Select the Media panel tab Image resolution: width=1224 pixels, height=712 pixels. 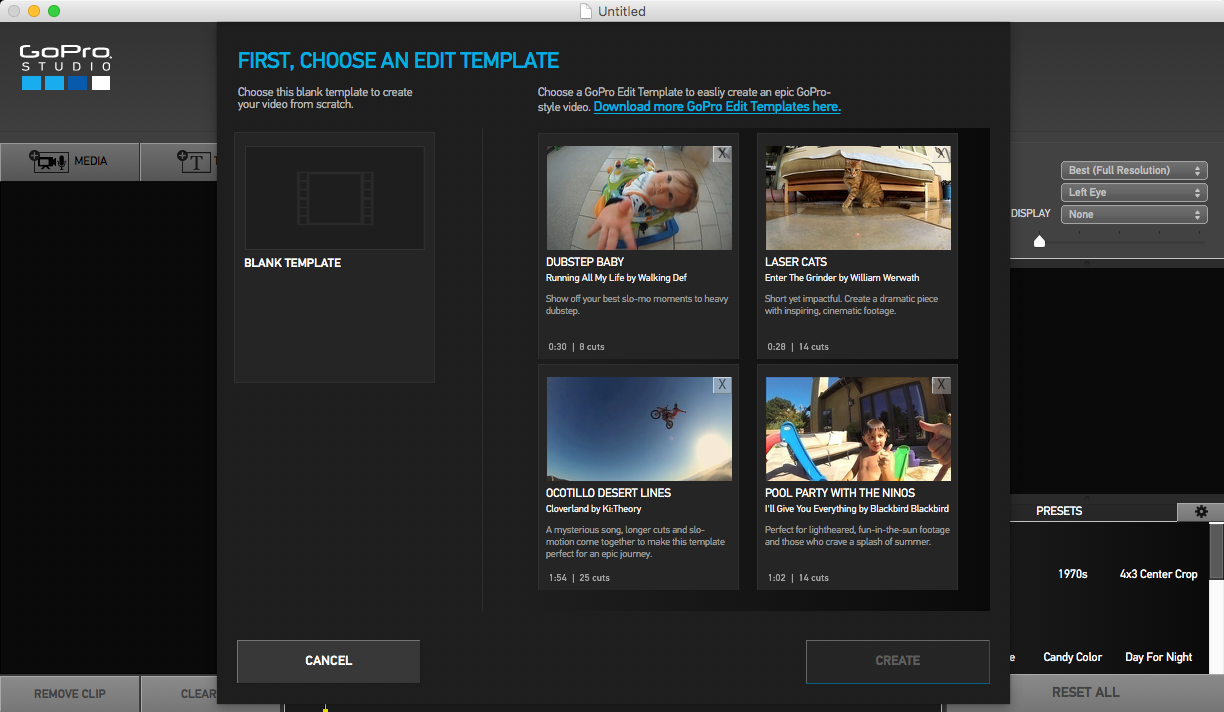[70, 161]
